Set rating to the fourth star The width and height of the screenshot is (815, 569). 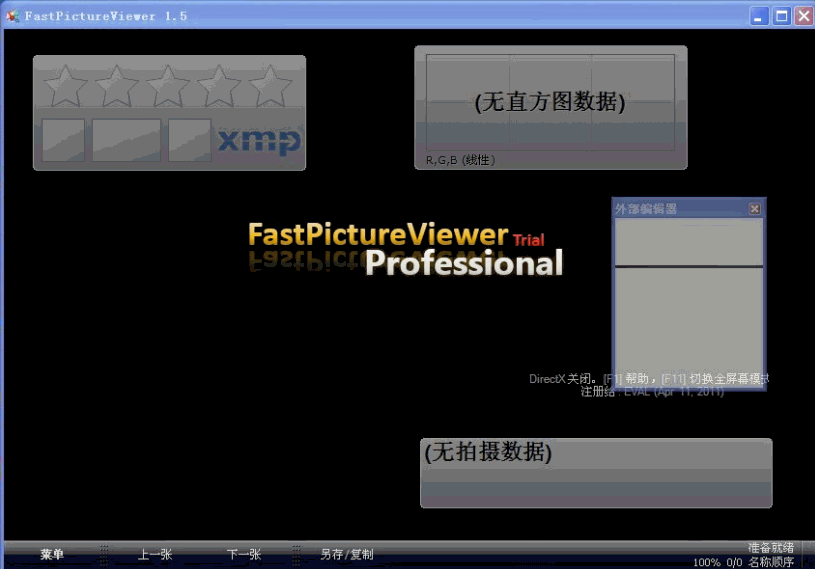(x=219, y=86)
